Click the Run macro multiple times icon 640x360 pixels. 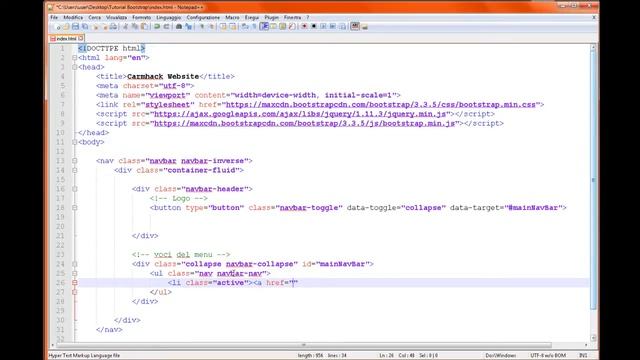coord(333,27)
